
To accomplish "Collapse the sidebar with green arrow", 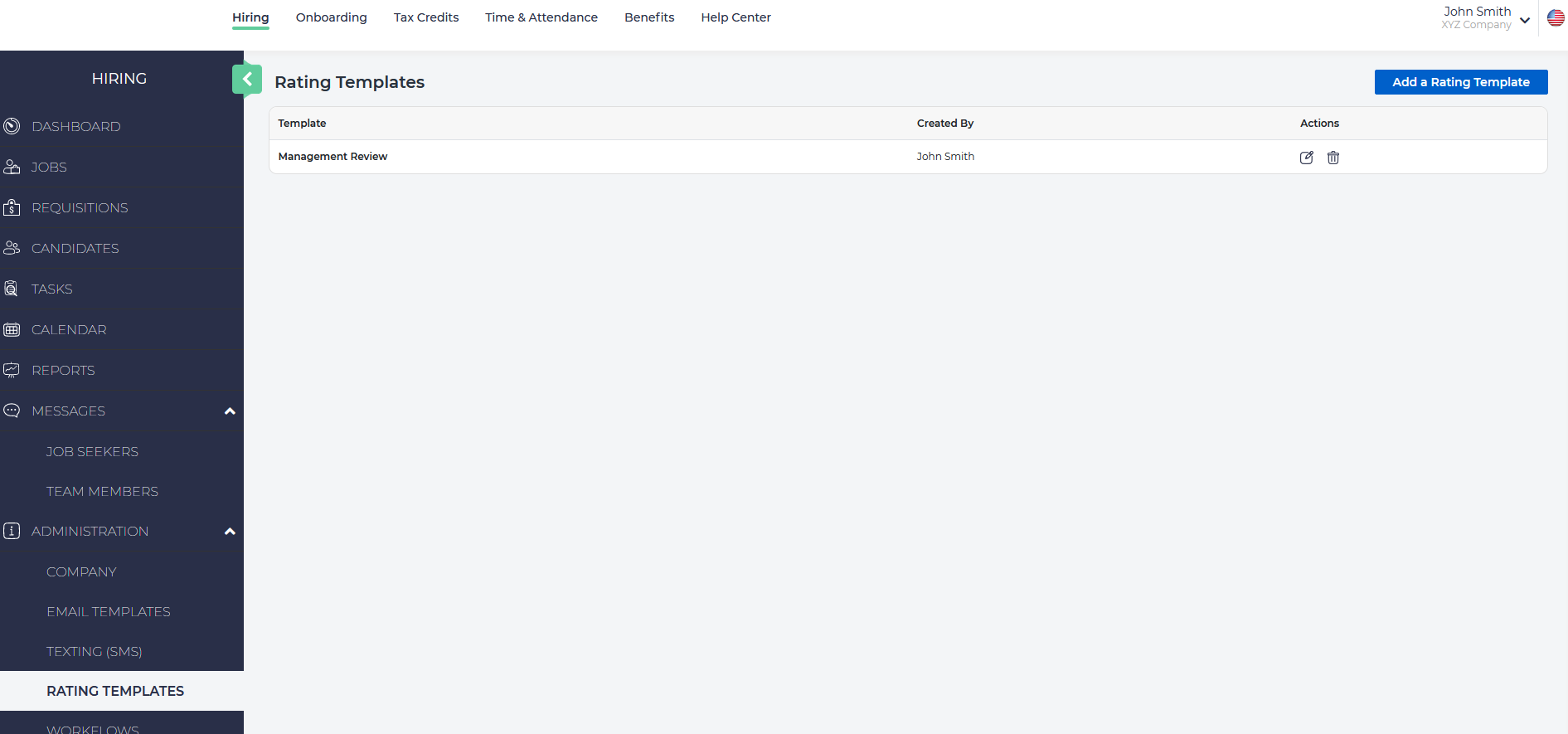I will (x=247, y=80).
